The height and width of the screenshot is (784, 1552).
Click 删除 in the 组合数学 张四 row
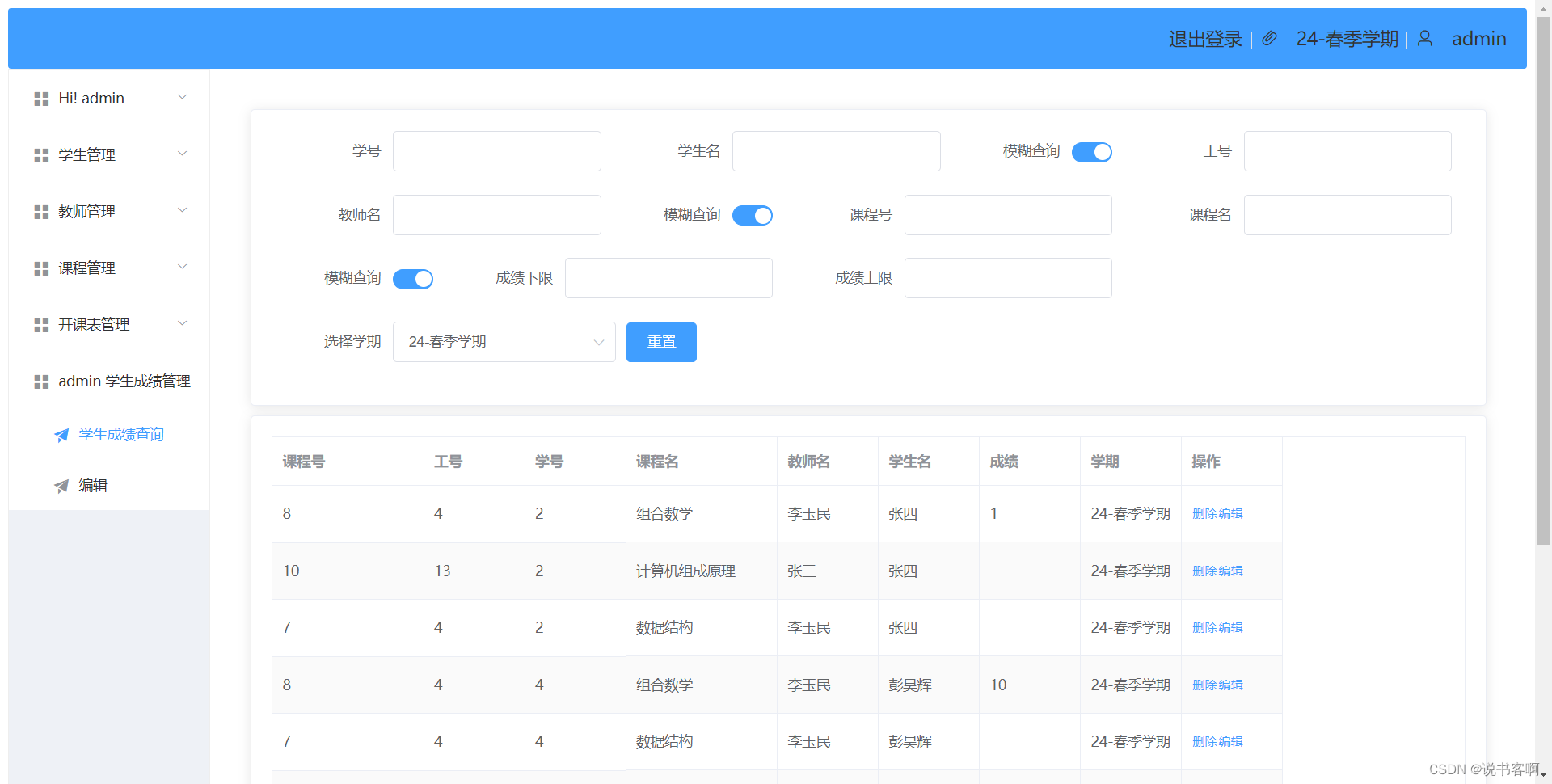1204,514
